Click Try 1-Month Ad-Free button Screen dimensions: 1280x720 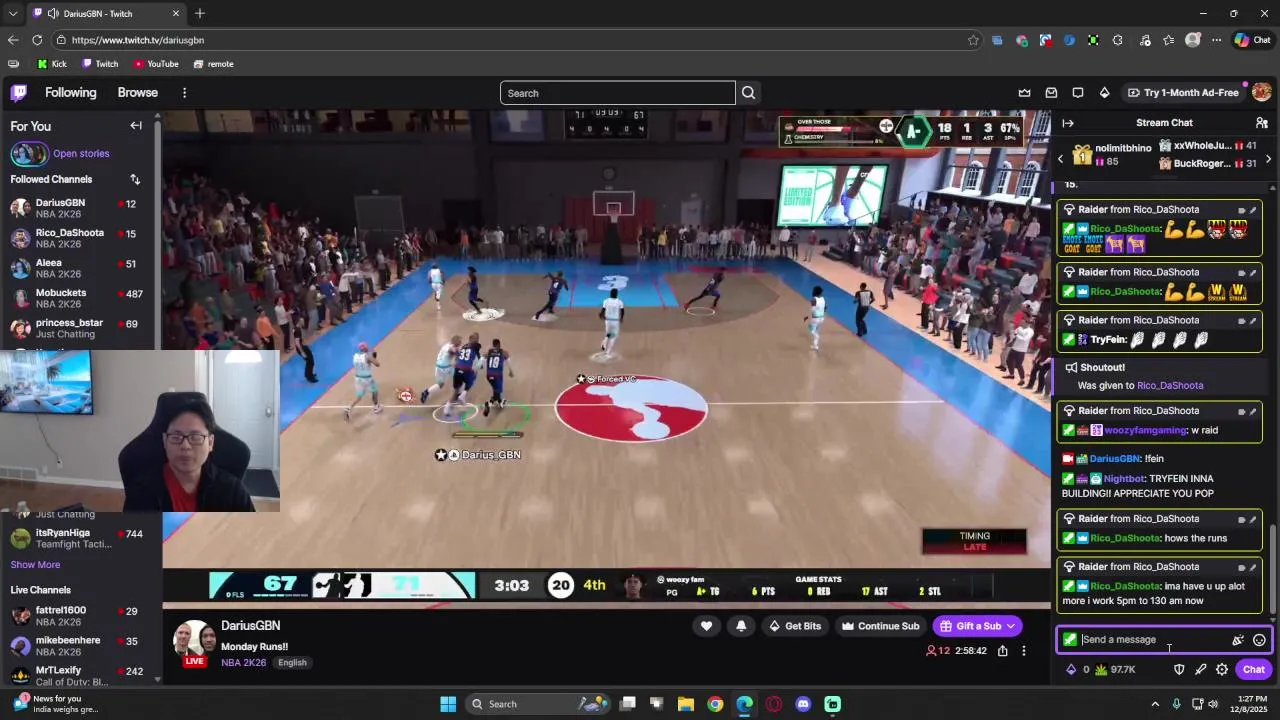1183,93
